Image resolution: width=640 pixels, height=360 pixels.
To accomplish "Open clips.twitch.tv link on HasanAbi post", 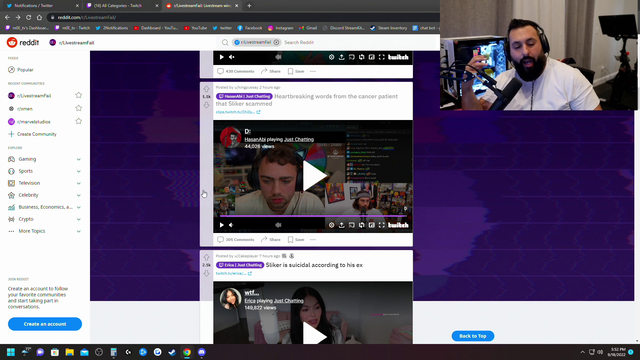I will [x=238, y=112].
